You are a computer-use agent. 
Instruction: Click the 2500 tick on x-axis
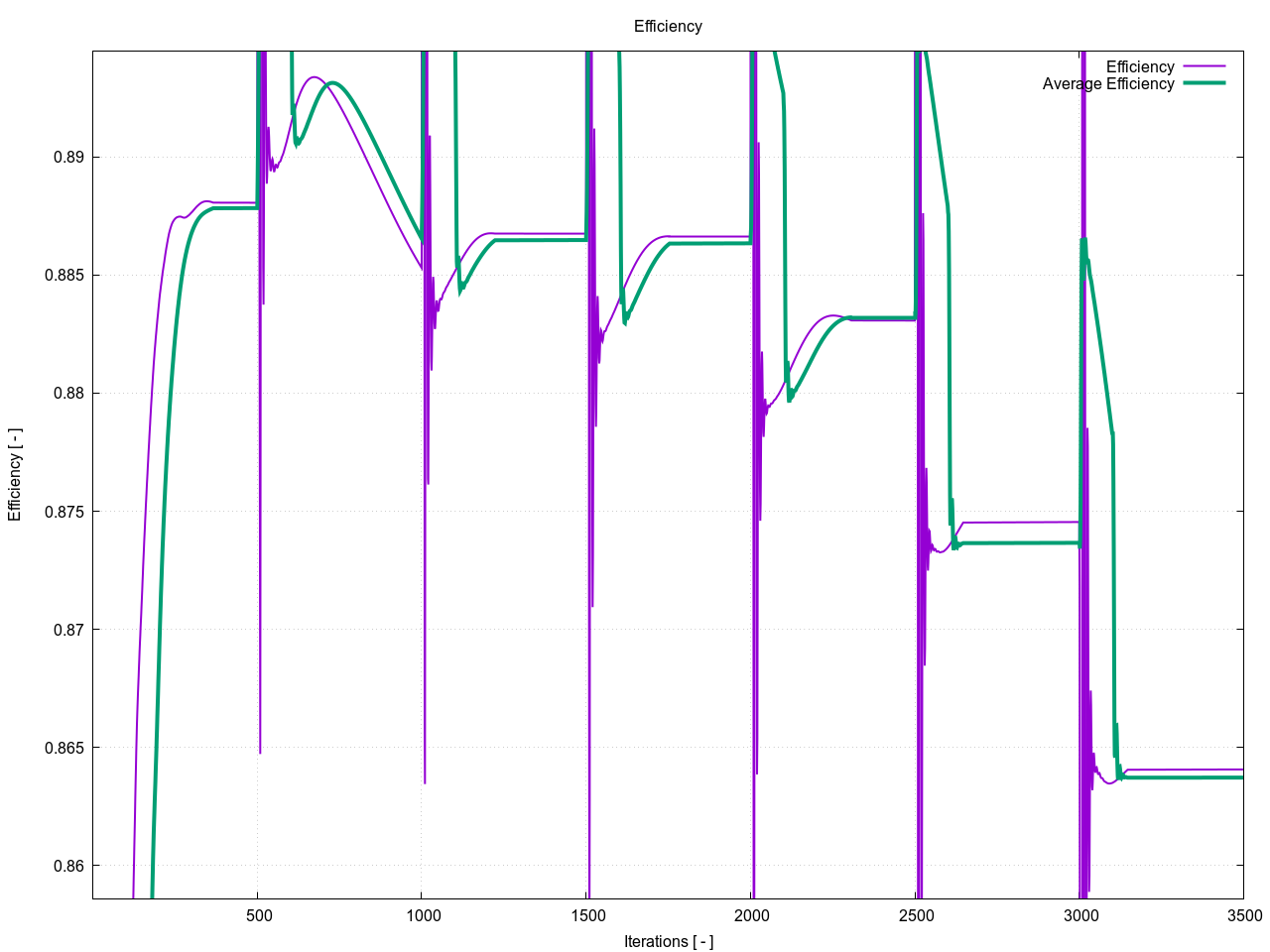coord(915,915)
